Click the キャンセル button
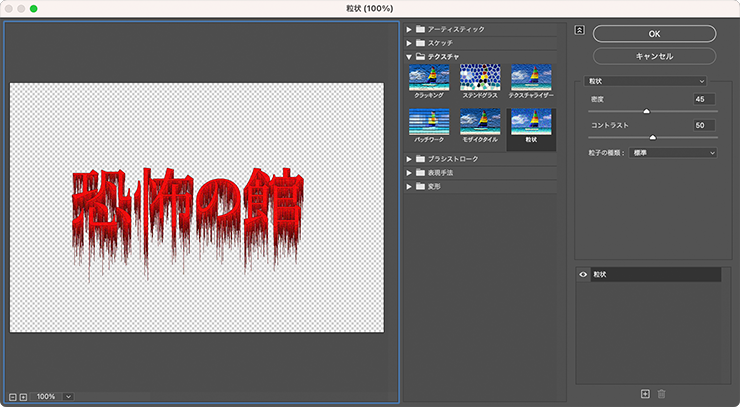This screenshot has height=407, width=740. (x=654, y=56)
